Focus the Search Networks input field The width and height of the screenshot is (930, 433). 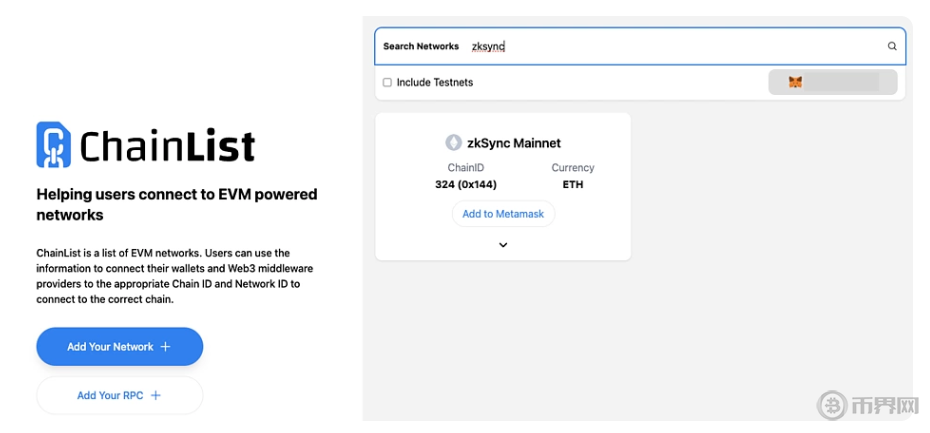(x=670, y=46)
